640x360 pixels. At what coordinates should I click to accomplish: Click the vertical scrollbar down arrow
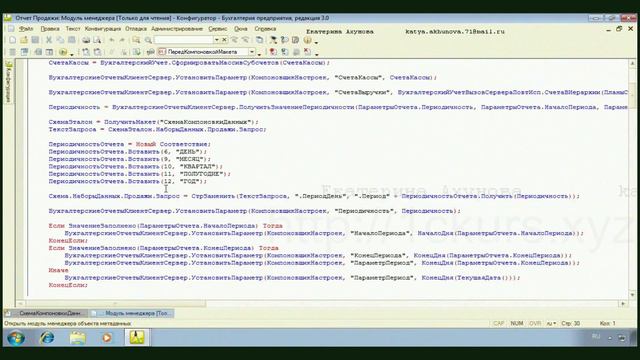632,295
